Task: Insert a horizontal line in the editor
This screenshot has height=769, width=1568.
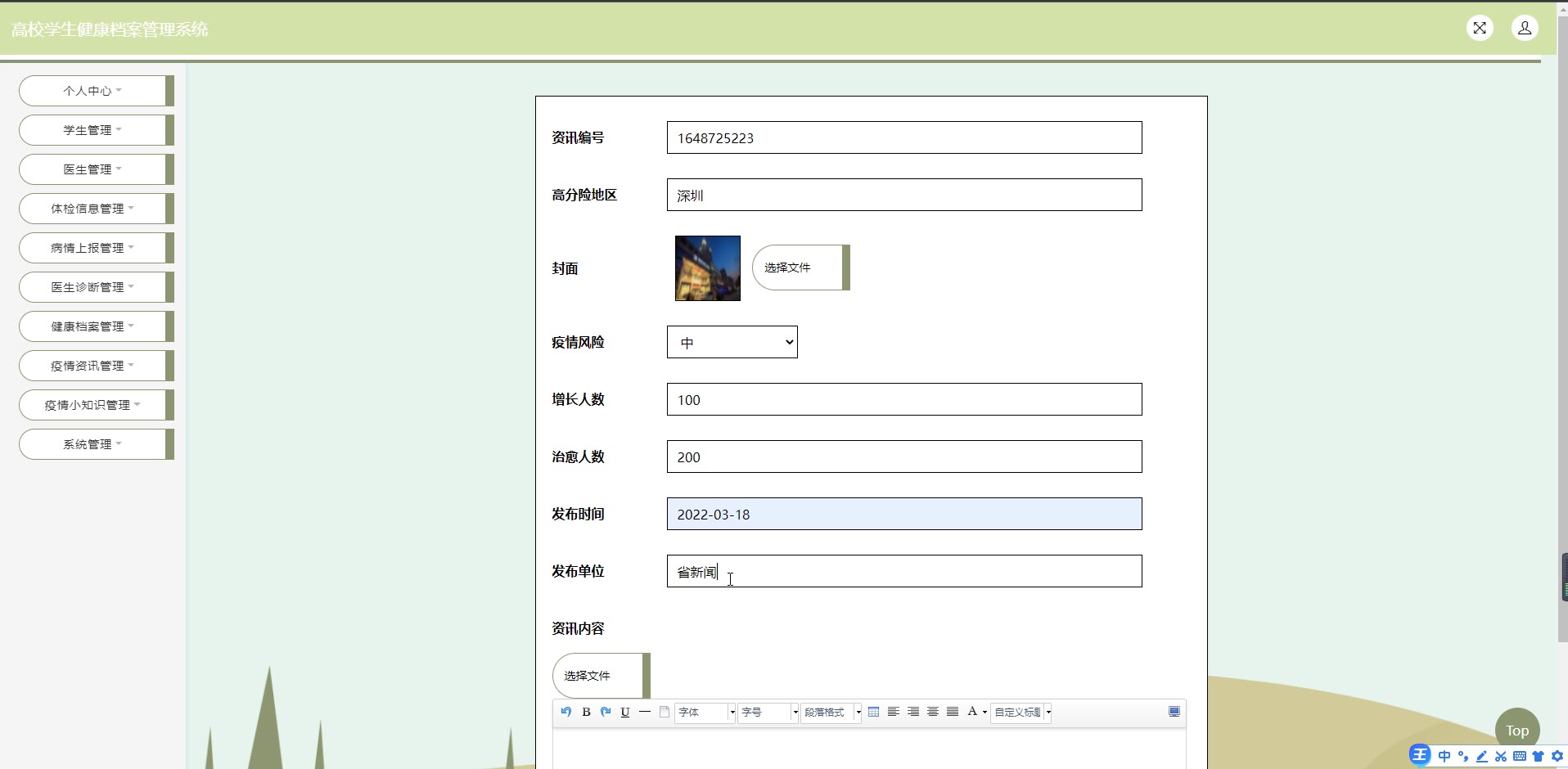Action: coord(645,712)
